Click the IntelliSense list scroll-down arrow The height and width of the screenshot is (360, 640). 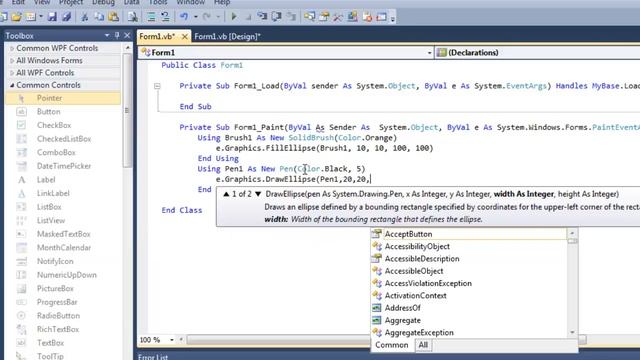(572, 333)
